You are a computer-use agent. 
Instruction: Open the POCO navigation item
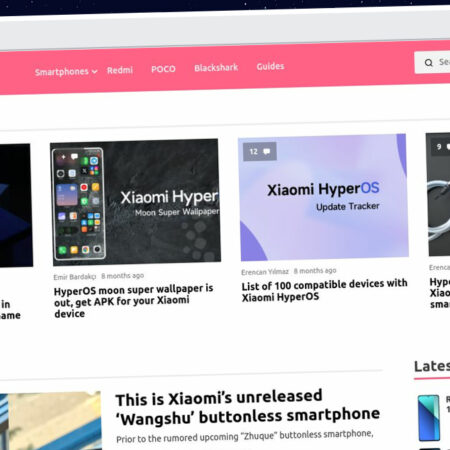(x=163, y=69)
